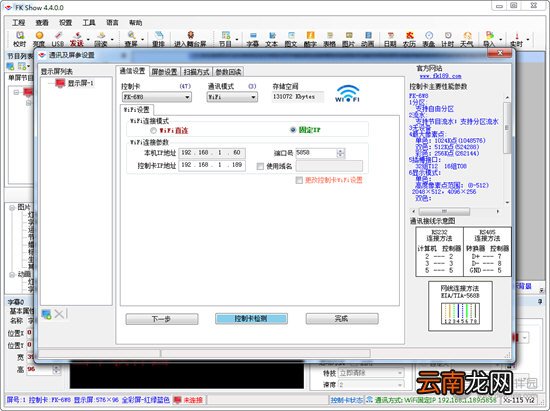Click the 图片 picture toolbar icon

[x=349, y=39]
